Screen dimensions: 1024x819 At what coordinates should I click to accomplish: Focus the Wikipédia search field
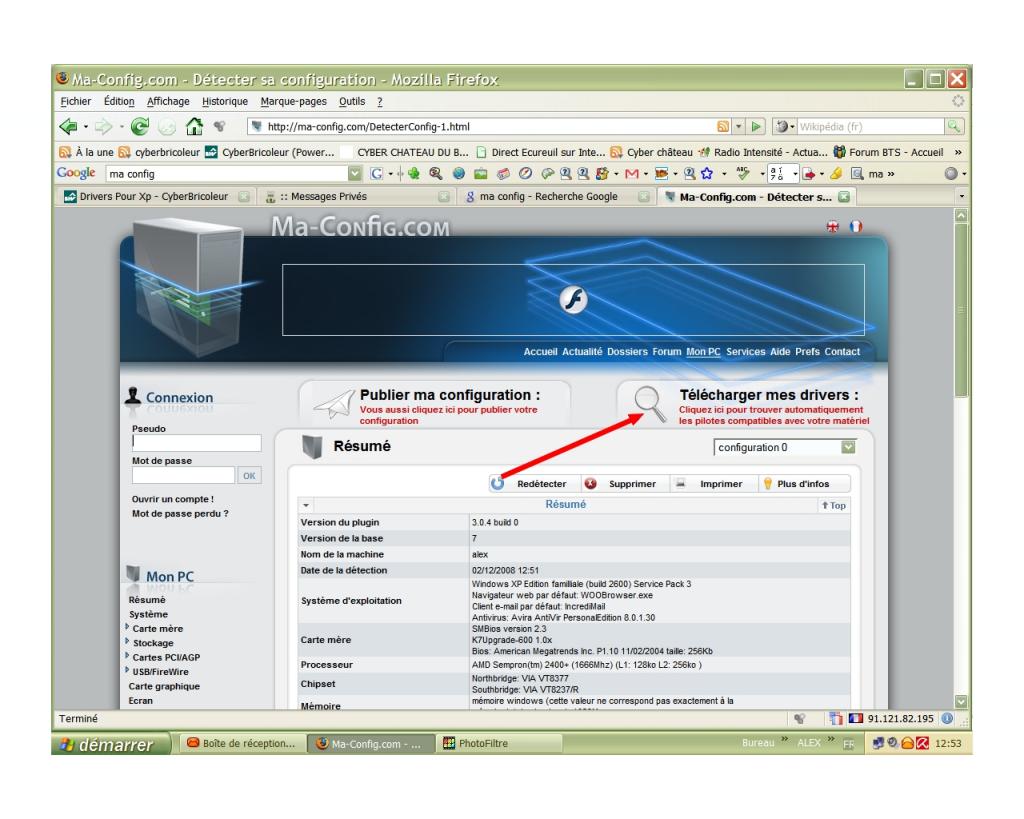870,127
